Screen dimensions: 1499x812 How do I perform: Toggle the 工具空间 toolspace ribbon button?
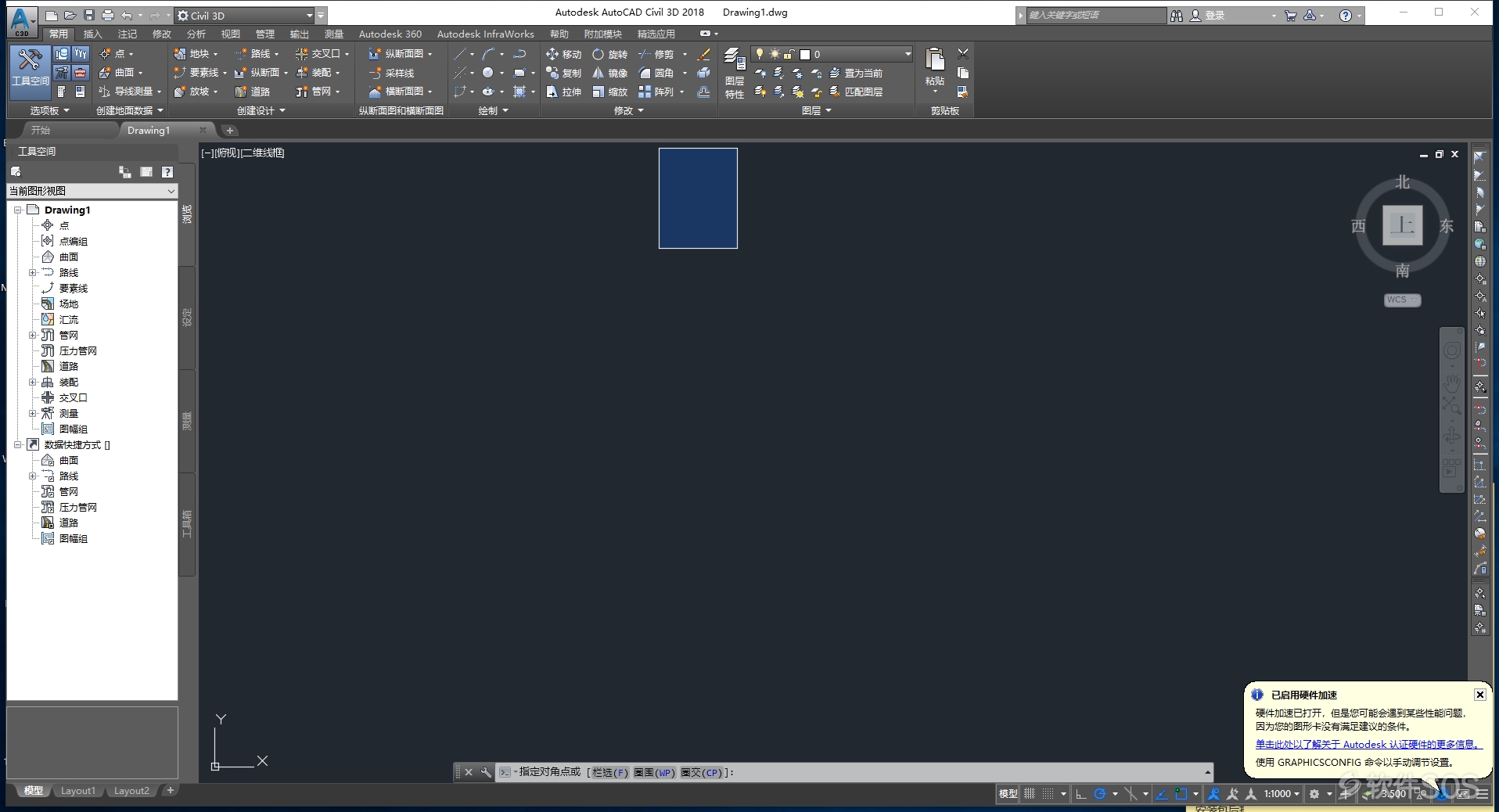click(30, 71)
